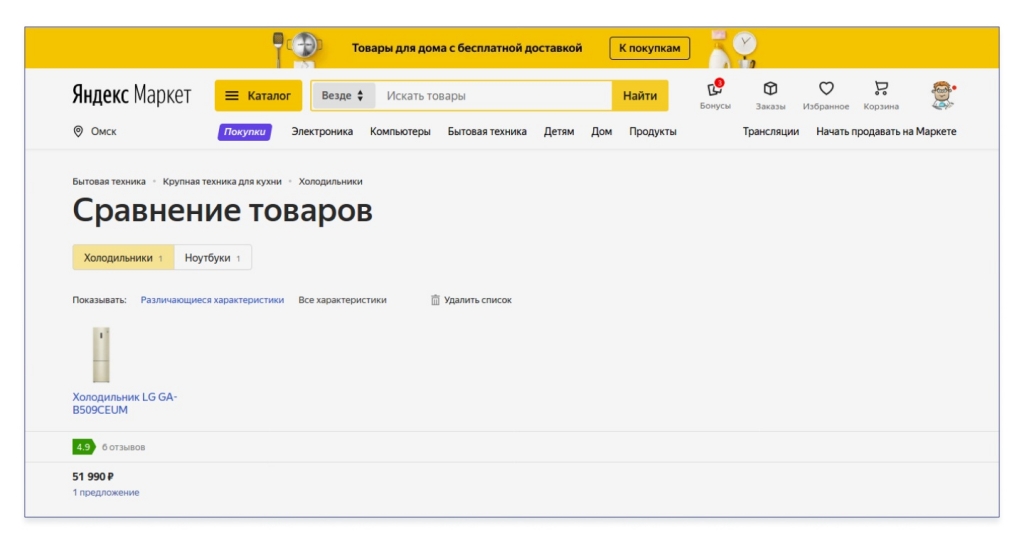Open the Бонусы bonuses icon
Viewport: 1024px width, 544px height.
(x=715, y=88)
